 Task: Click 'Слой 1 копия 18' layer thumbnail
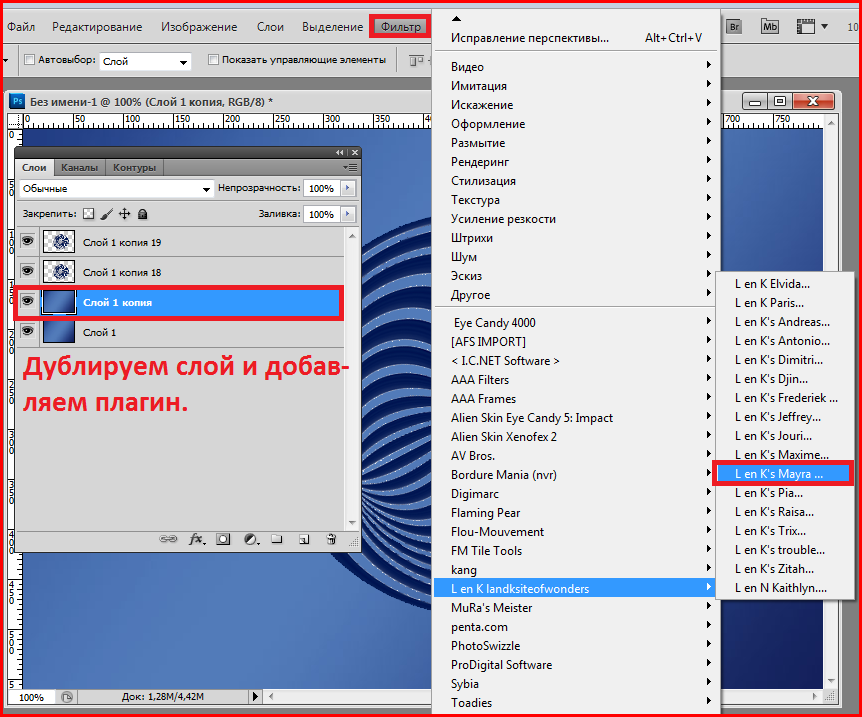coord(59,271)
